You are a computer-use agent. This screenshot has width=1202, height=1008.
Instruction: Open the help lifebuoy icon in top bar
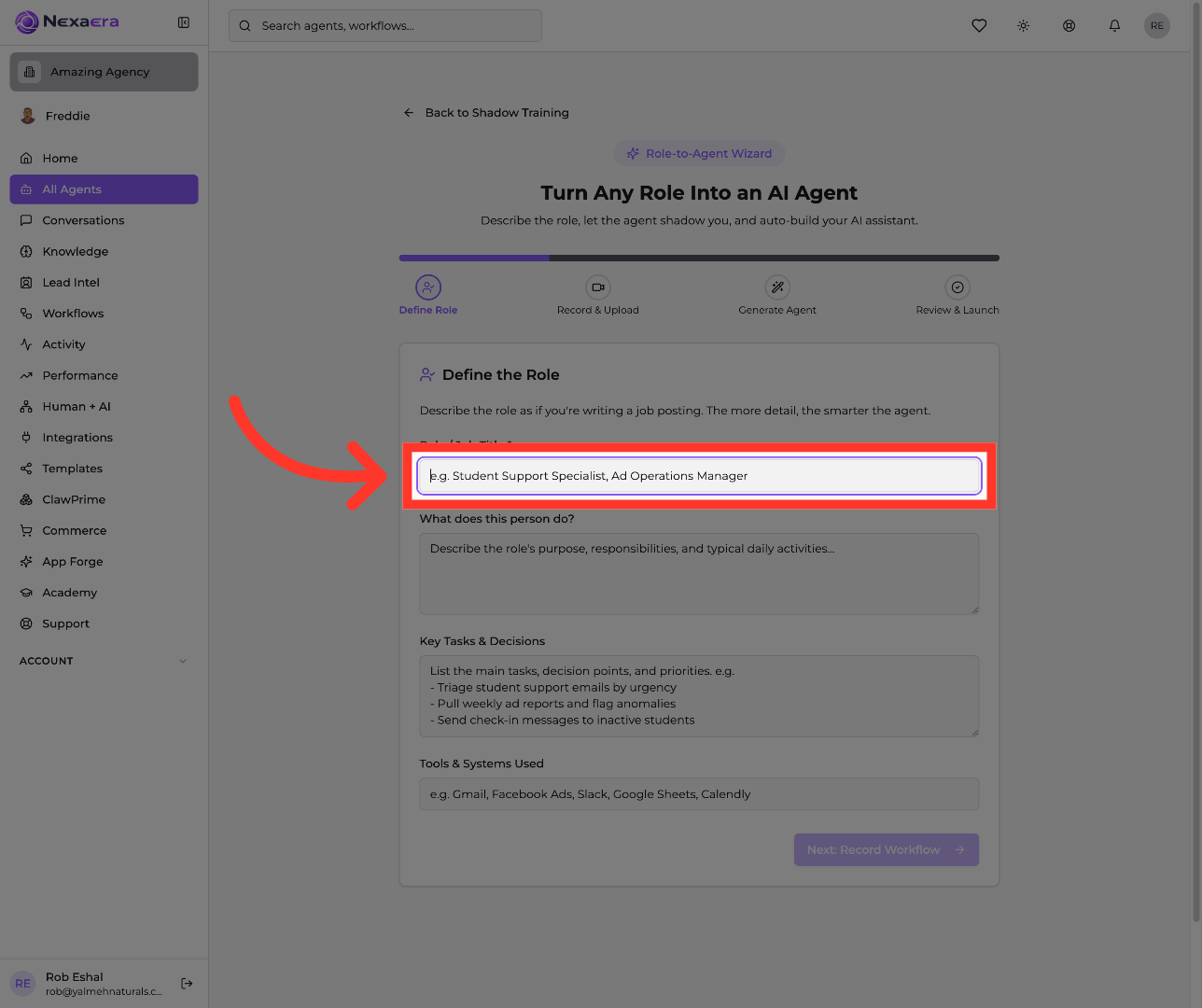click(1069, 26)
